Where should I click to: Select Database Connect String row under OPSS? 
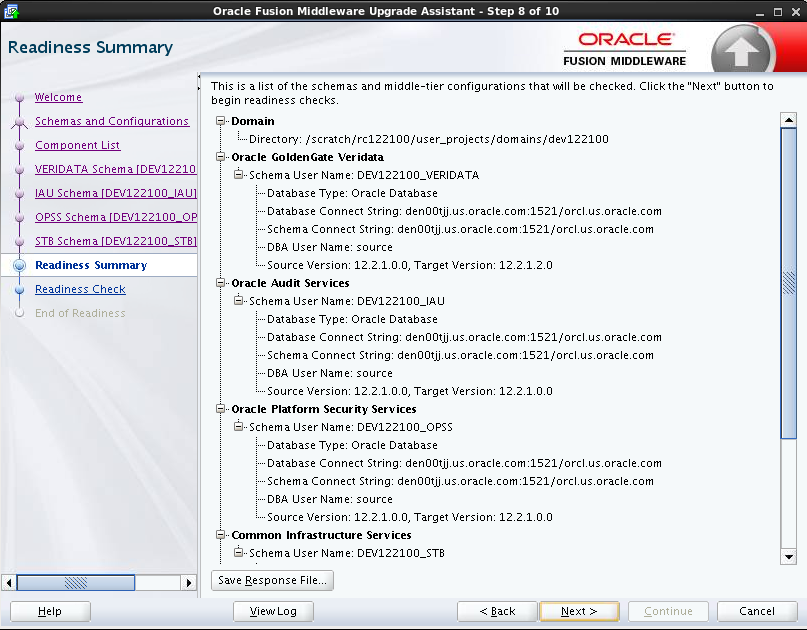(464, 463)
